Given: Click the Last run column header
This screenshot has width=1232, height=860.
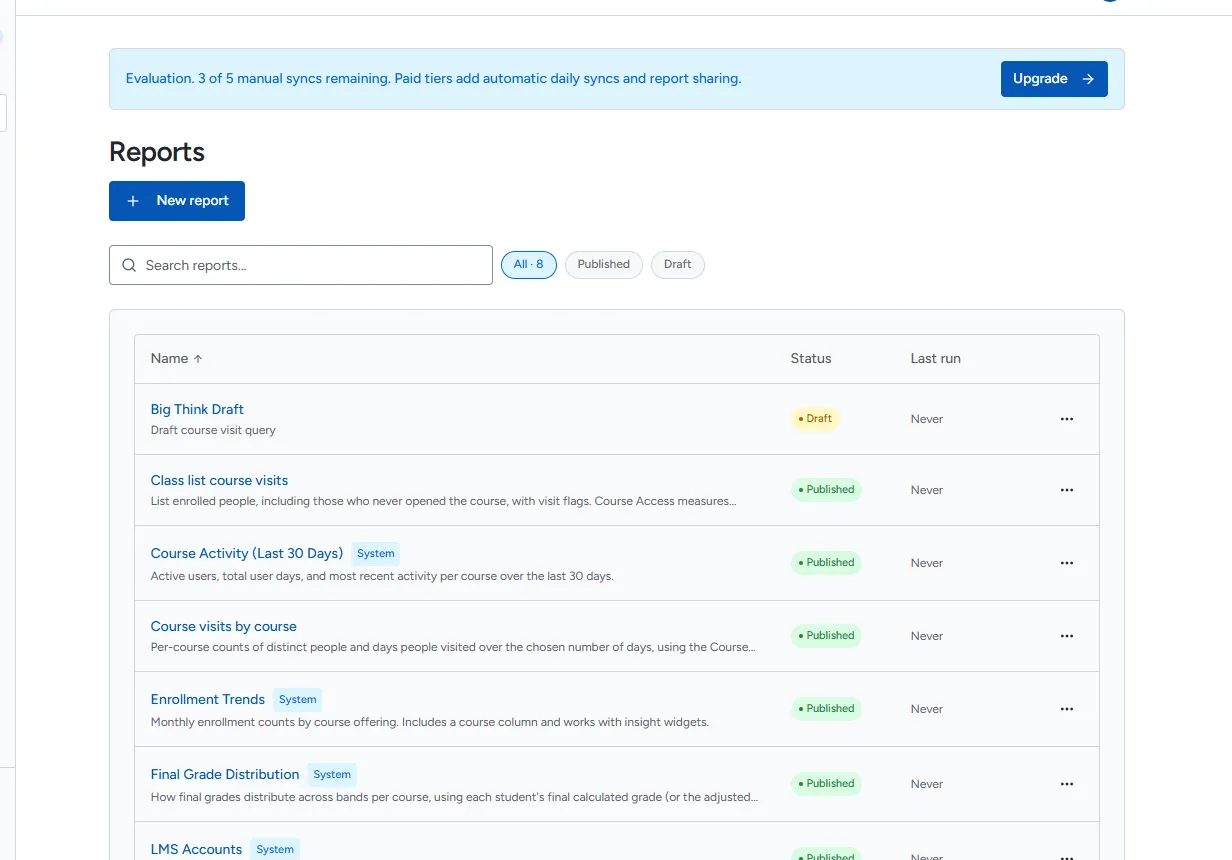Looking at the screenshot, I should [x=936, y=359].
